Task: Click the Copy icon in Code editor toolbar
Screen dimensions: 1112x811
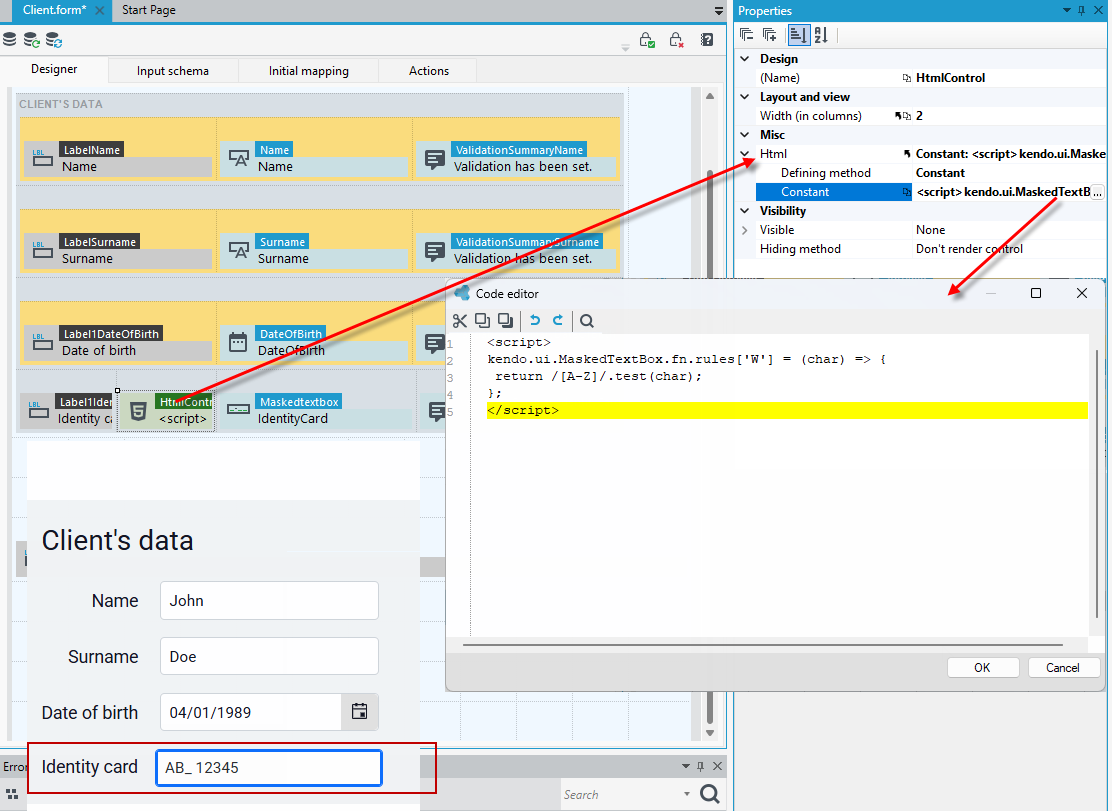Action: [x=482, y=321]
